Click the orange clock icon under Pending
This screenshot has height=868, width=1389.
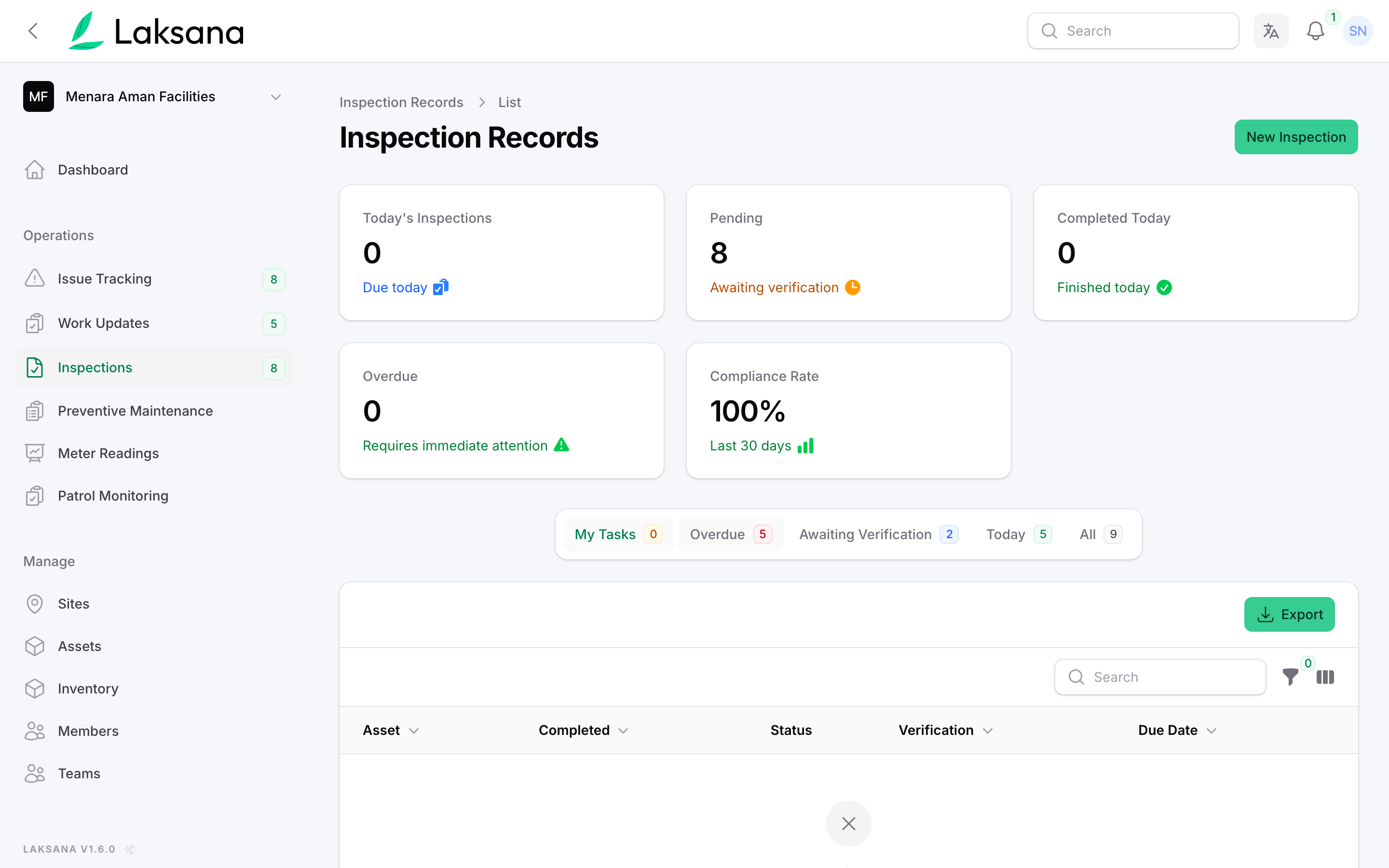pyautogui.click(x=852, y=287)
